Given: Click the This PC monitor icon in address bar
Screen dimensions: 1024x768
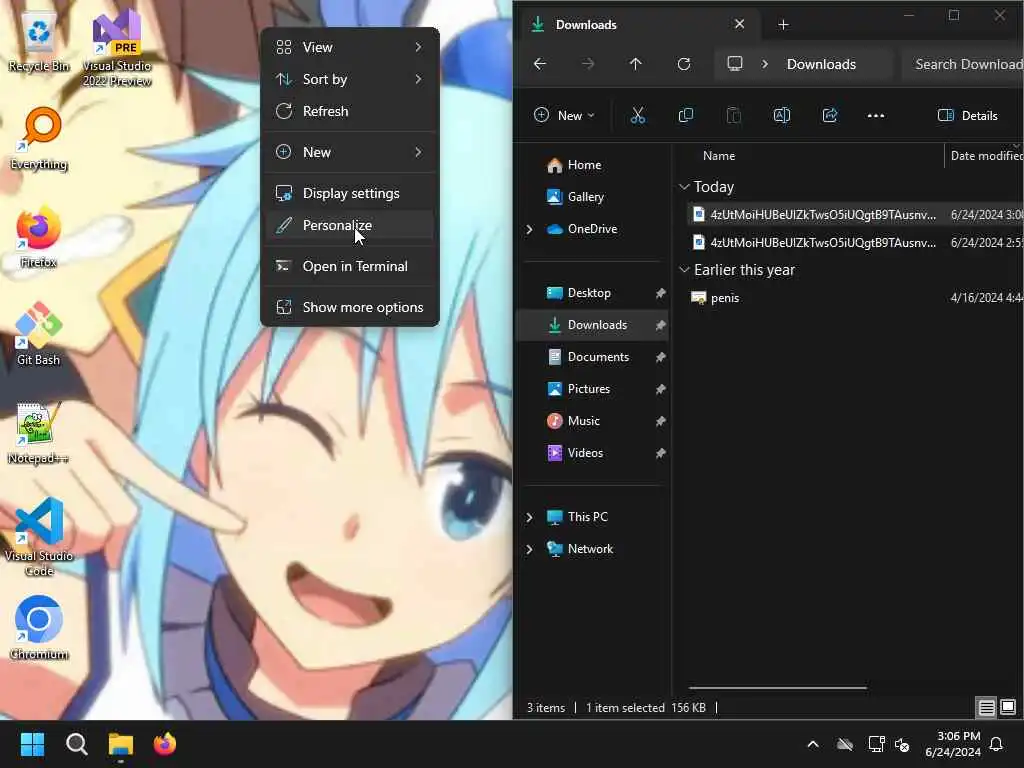Looking at the screenshot, I should (x=735, y=63).
